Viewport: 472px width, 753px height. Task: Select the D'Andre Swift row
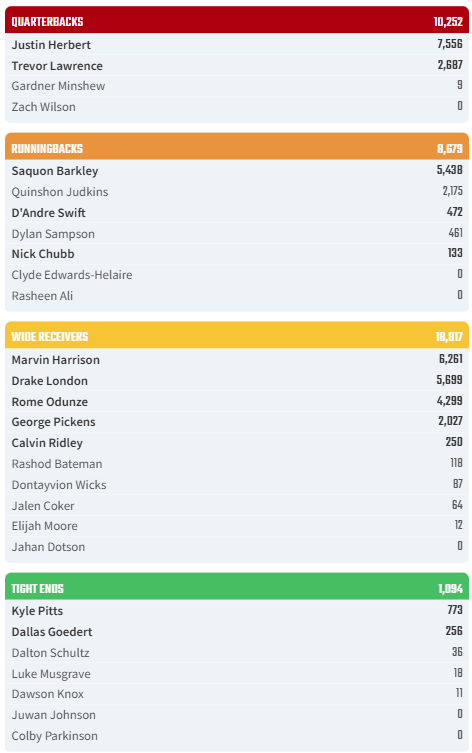237,212
